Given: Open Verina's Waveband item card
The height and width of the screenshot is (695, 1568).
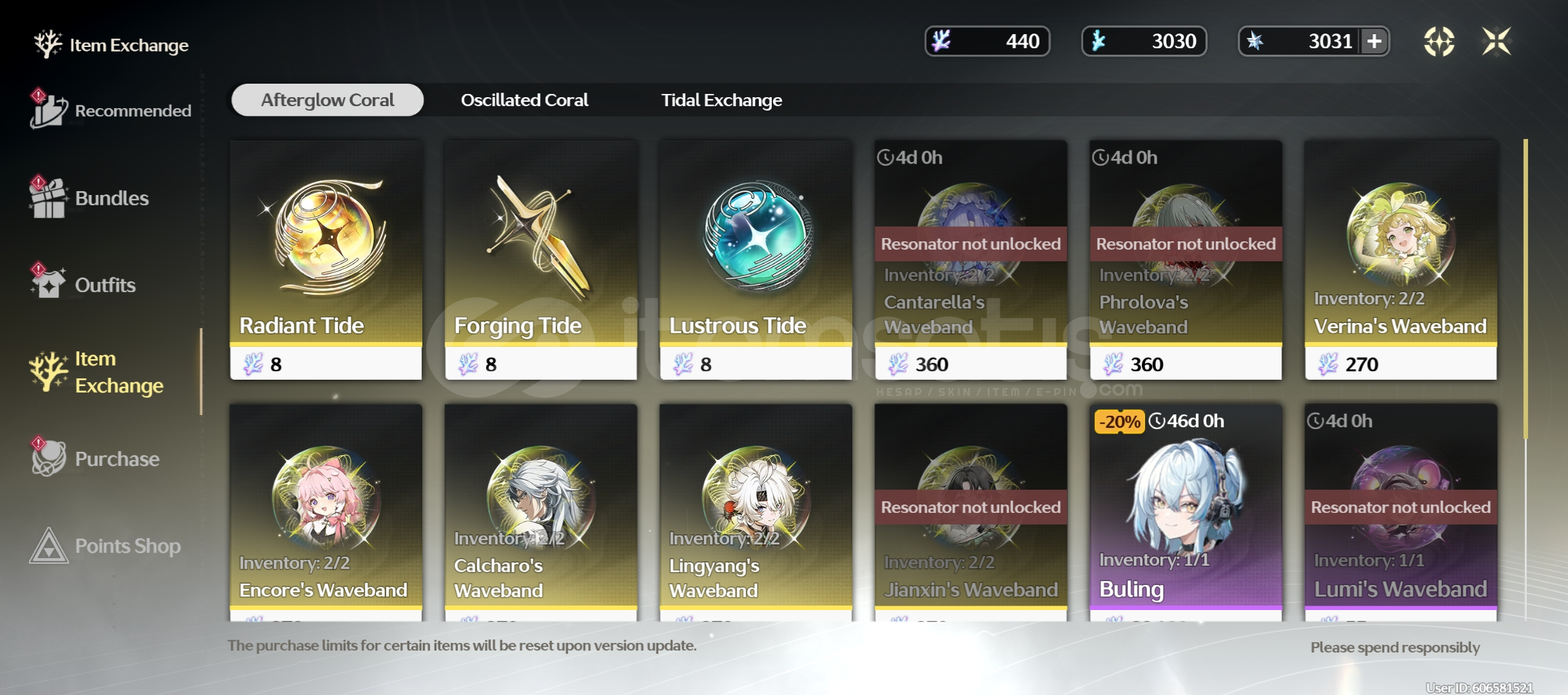Looking at the screenshot, I should (1401, 260).
